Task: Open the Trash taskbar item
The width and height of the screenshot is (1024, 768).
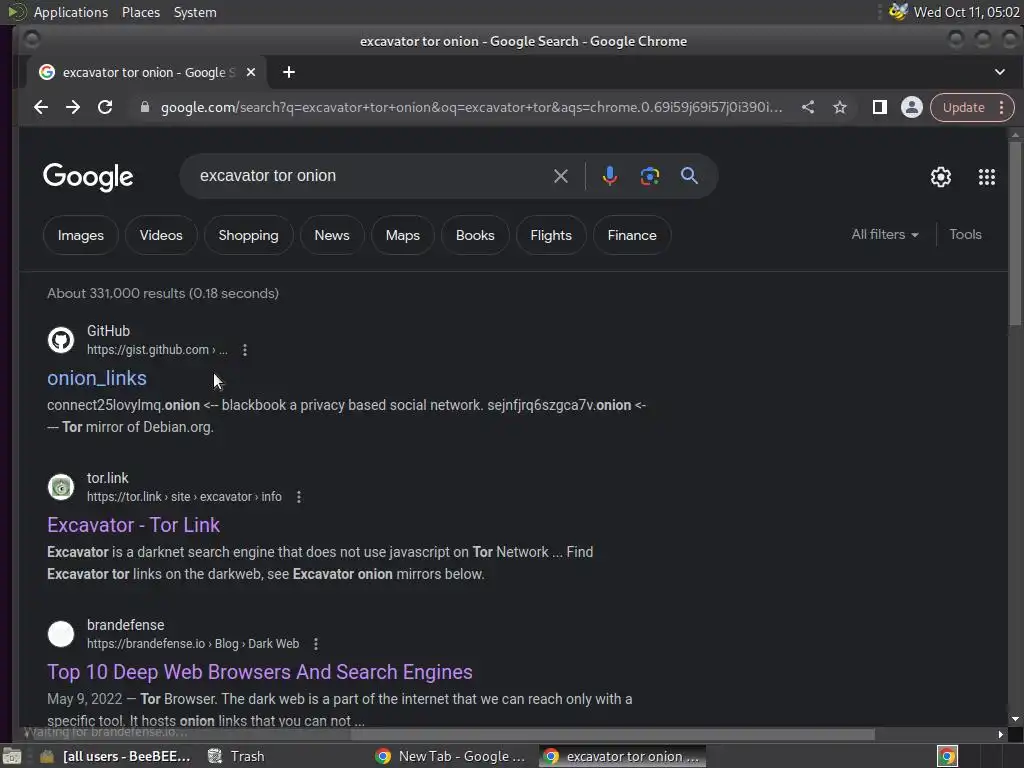Action: (236, 756)
